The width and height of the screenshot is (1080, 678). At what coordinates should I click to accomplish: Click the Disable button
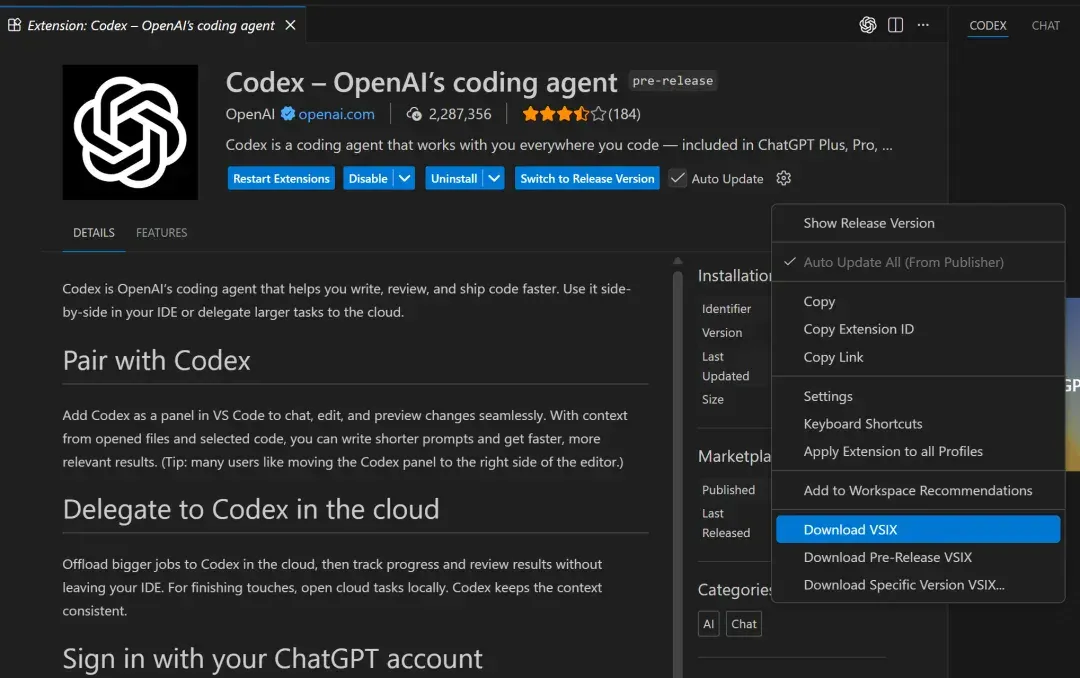point(368,178)
